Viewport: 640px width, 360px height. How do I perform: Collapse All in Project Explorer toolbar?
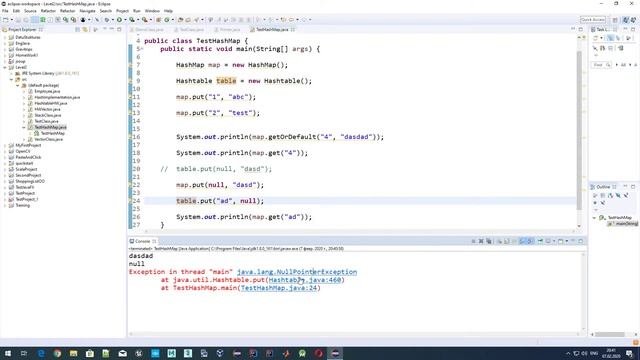(x=77, y=29)
